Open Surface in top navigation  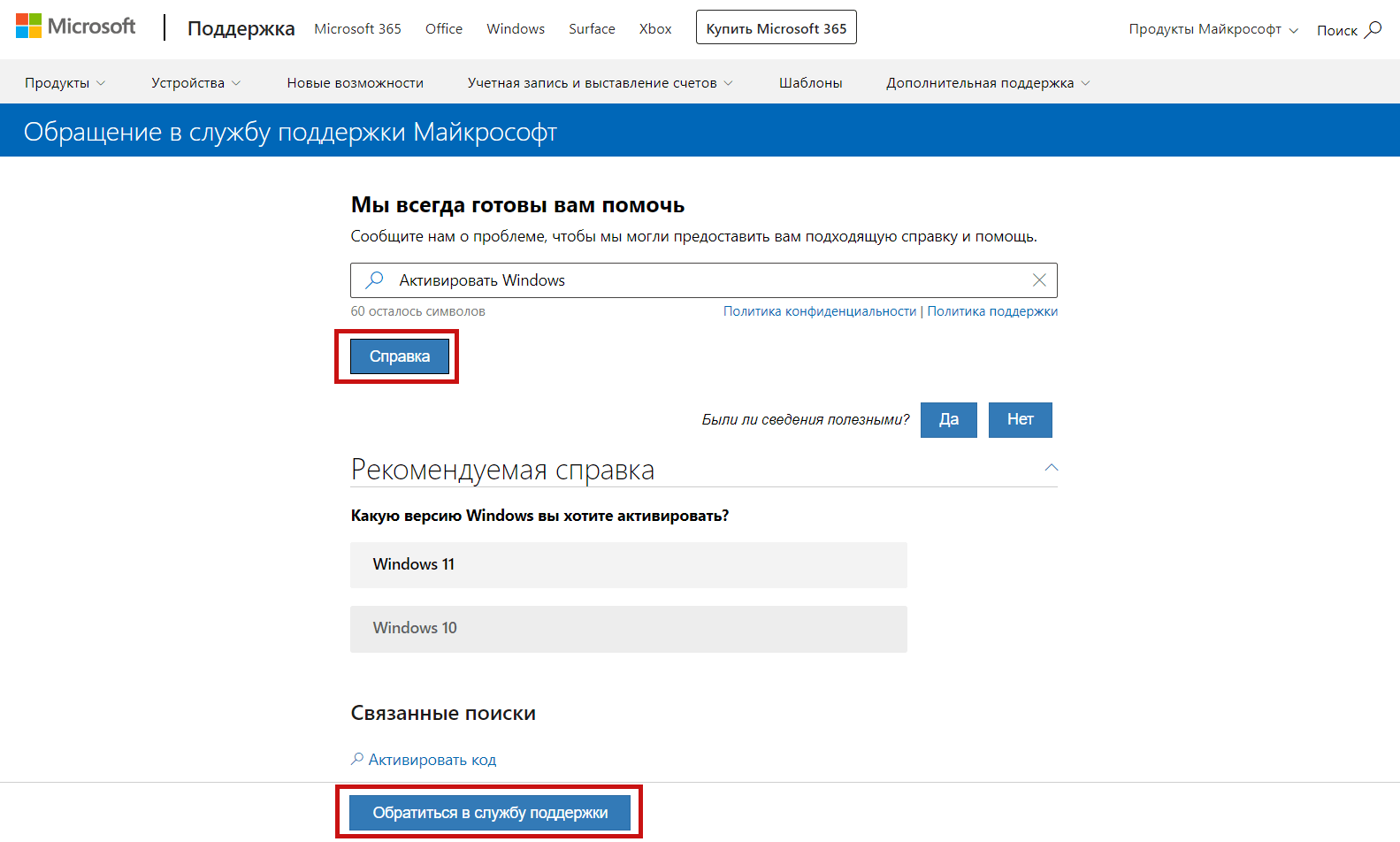592,29
